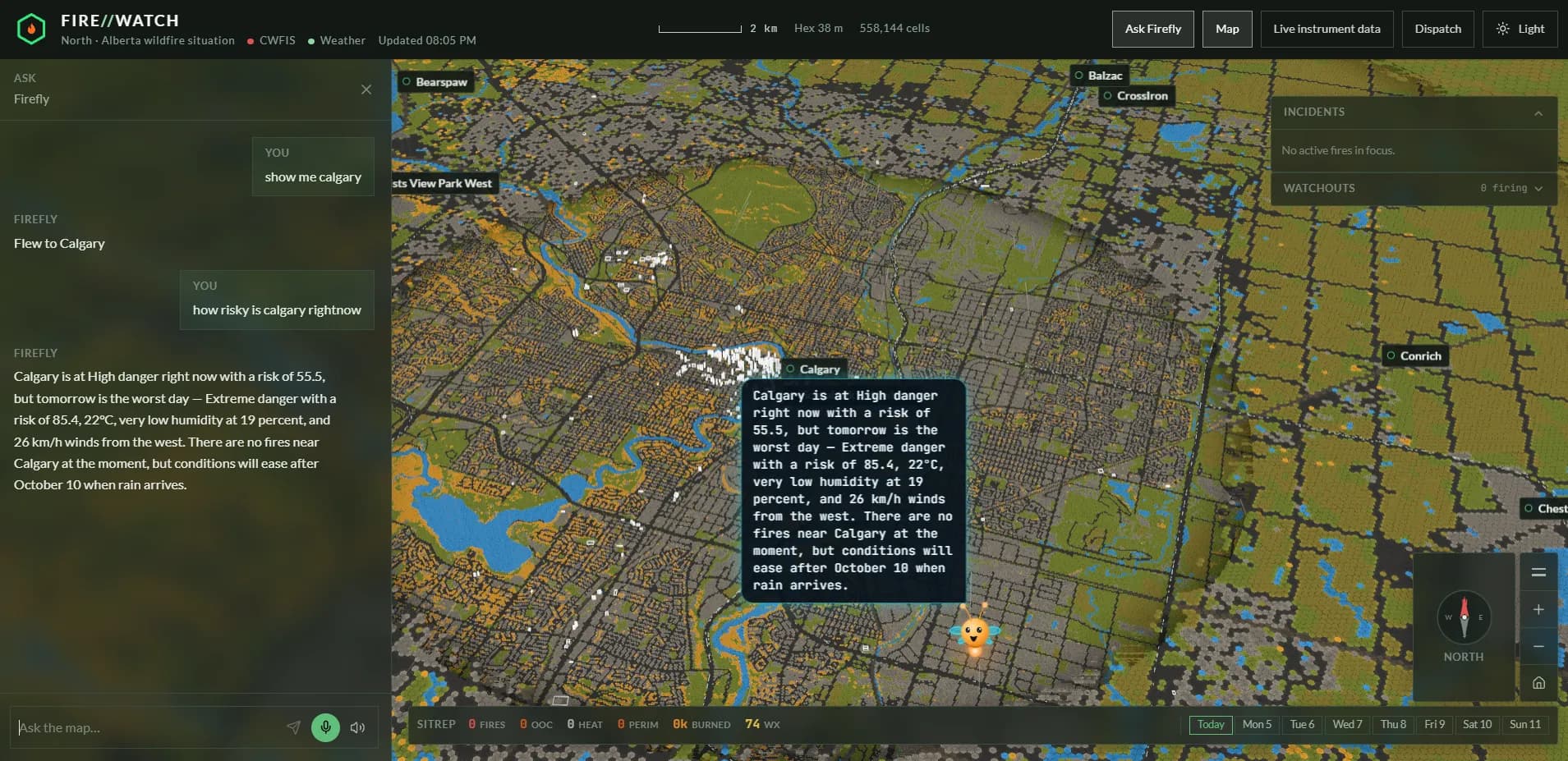Click the Calgary map label

pyautogui.click(x=813, y=369)
